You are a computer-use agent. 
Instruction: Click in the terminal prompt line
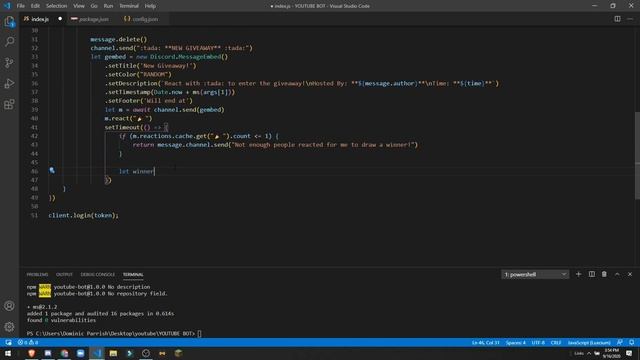[x=114, y=333]
